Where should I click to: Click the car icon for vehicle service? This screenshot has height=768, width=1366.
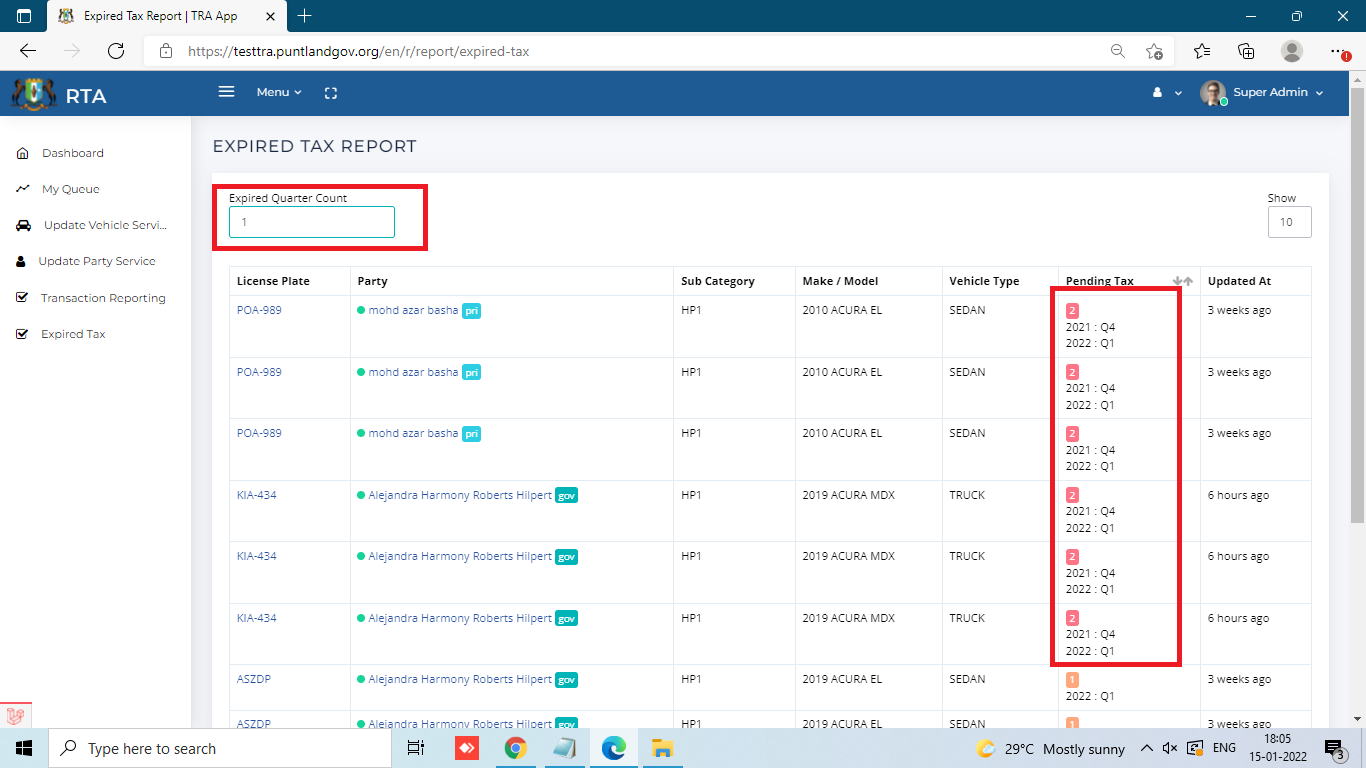pyautogui.click(x=22, y=226)
